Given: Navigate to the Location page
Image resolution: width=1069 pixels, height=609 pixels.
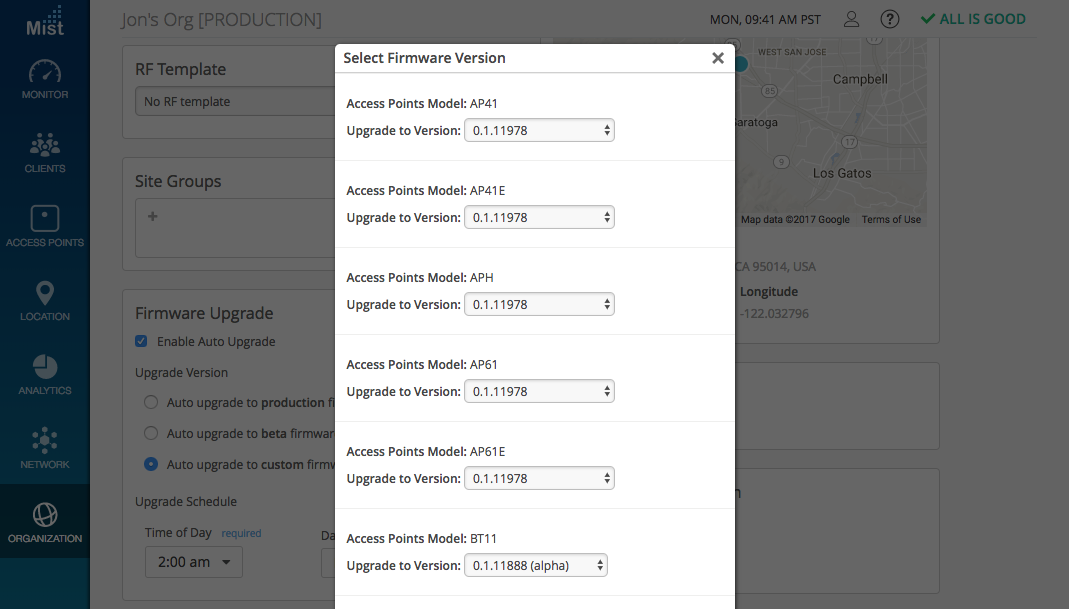Looking at the screenshot, I should tap(45, 301).
